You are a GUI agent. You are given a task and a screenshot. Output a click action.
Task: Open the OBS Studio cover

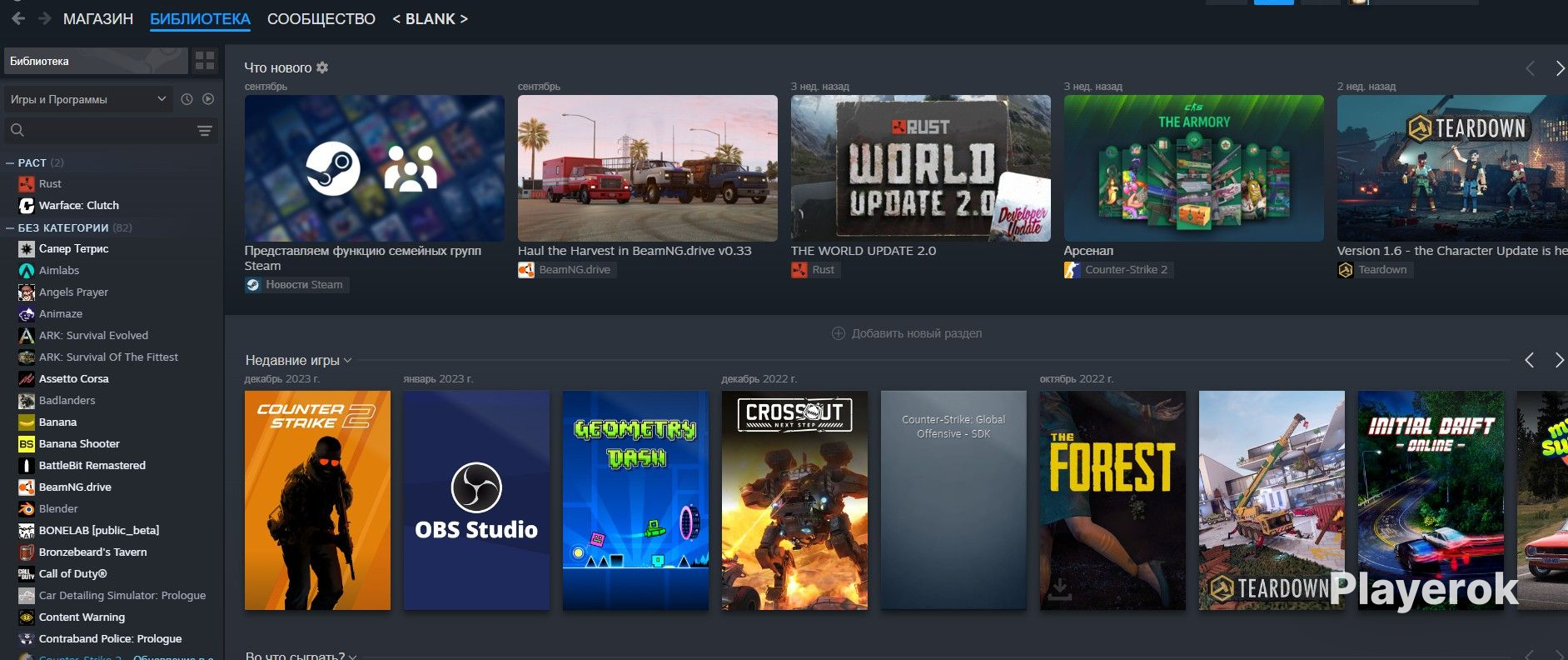(x=476, y=500)
